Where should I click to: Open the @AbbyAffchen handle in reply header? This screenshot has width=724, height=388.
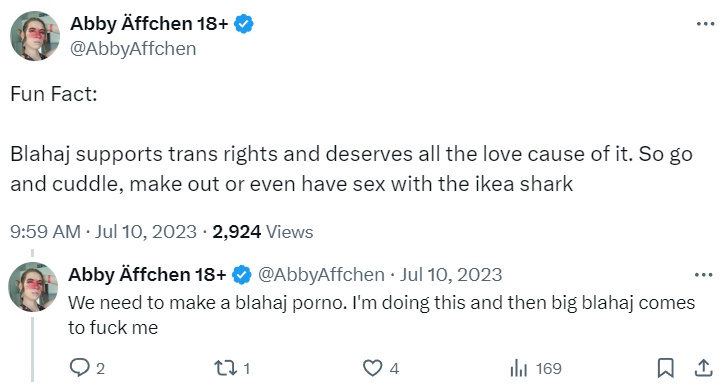click(321, 274)
